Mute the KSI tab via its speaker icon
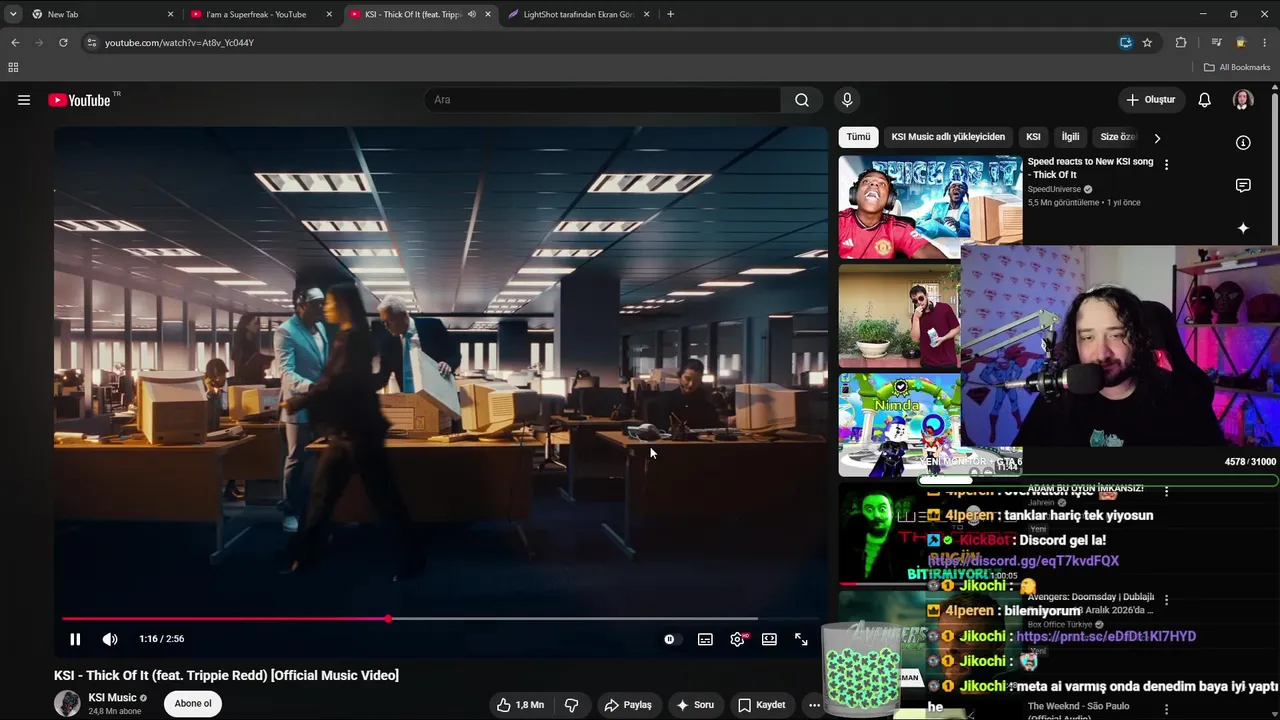The image size is (1280, 720). [x=472, y=14]
